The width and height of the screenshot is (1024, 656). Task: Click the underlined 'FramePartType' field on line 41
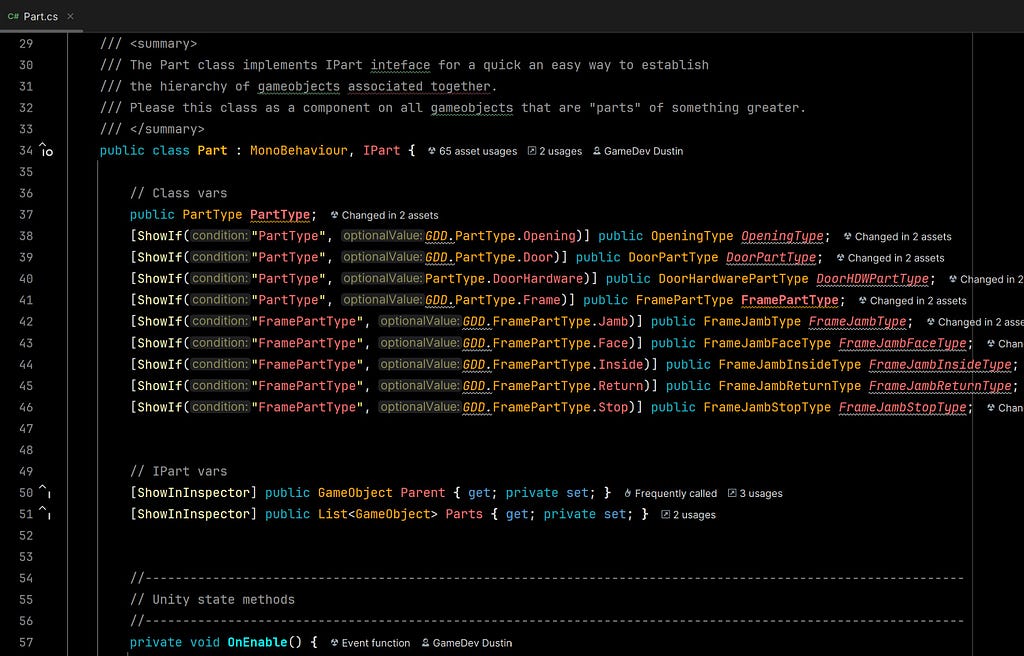pos(790,301)
